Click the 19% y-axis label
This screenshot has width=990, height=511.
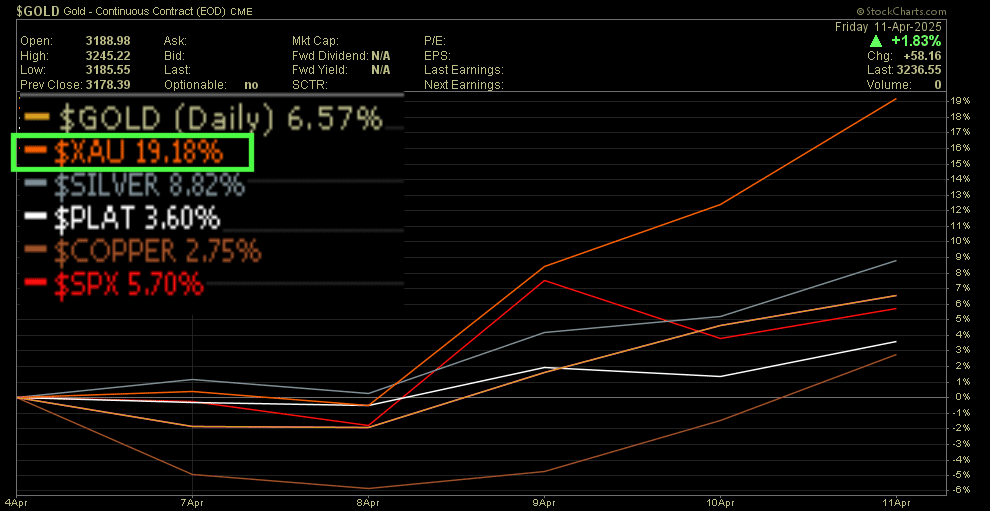point(962,101)
